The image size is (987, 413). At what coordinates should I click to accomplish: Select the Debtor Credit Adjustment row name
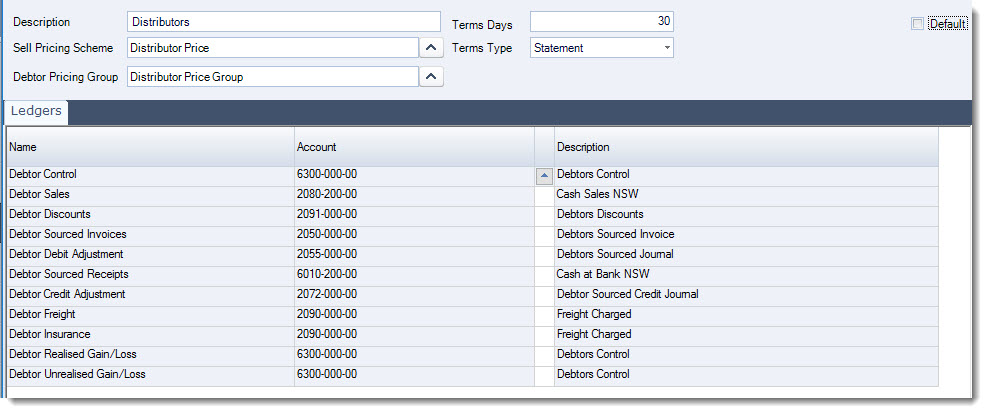click(67, 294)
